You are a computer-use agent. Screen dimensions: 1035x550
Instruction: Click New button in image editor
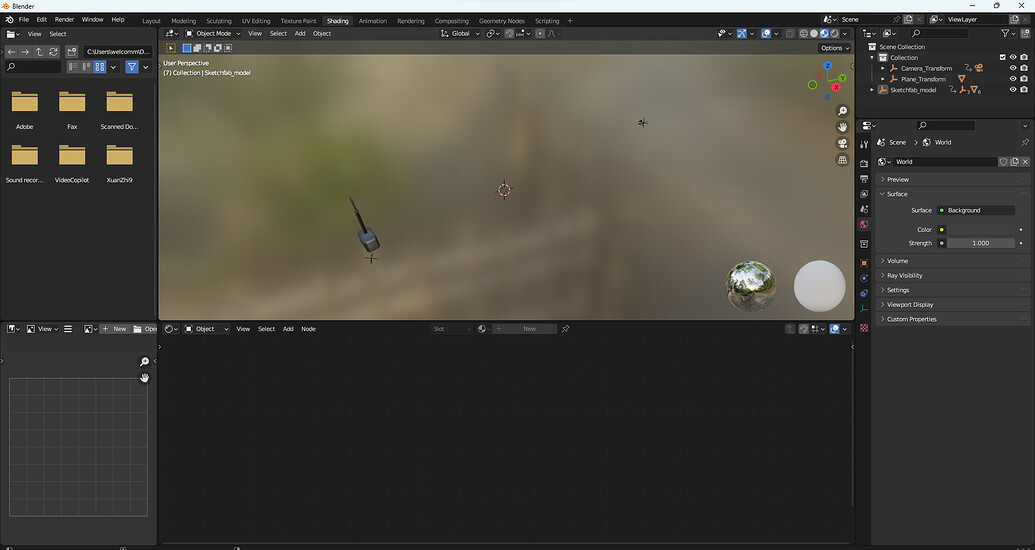(x=114, y=329)
